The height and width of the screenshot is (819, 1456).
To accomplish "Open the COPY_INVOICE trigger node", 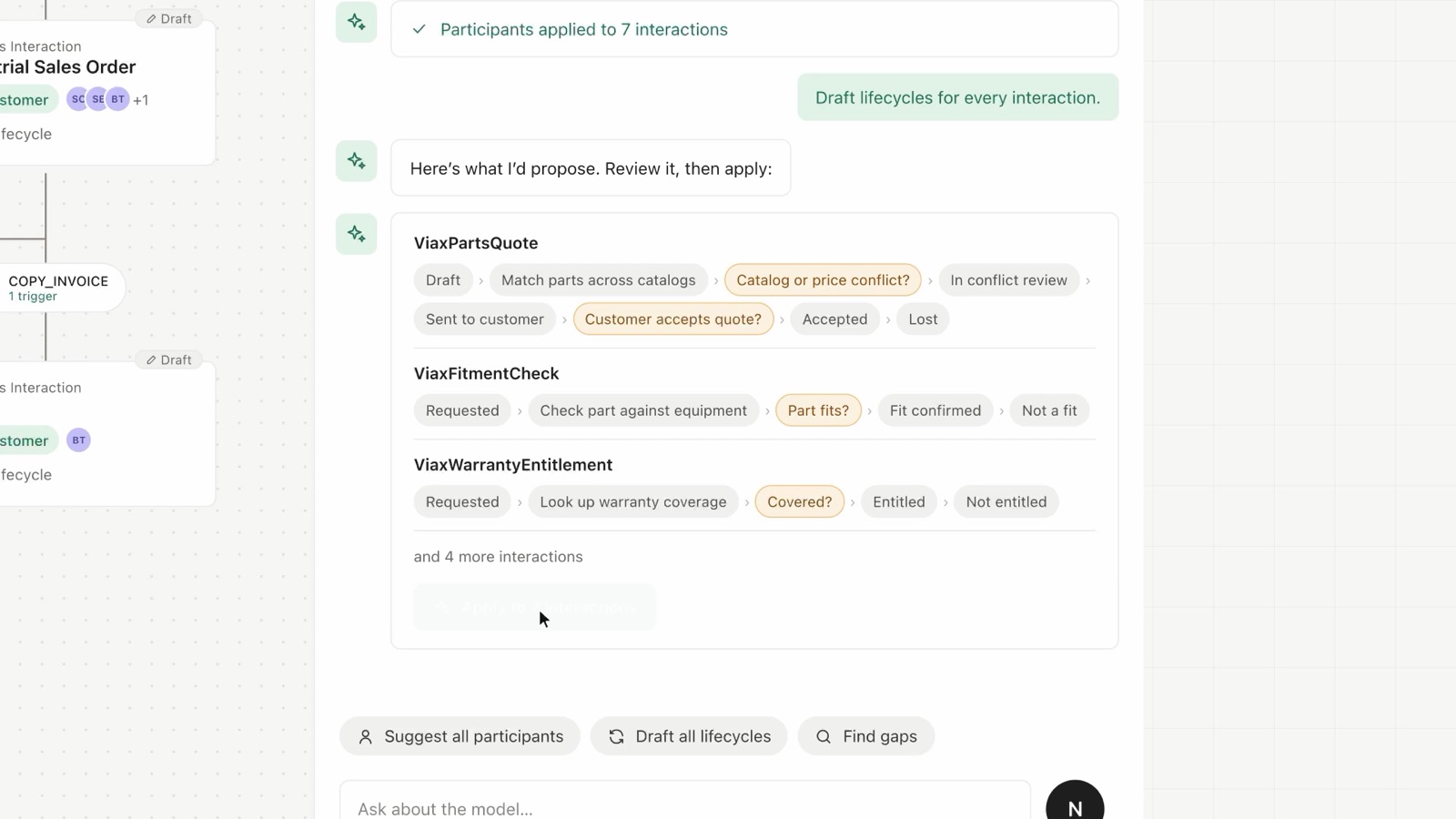I will pos(58,288).
